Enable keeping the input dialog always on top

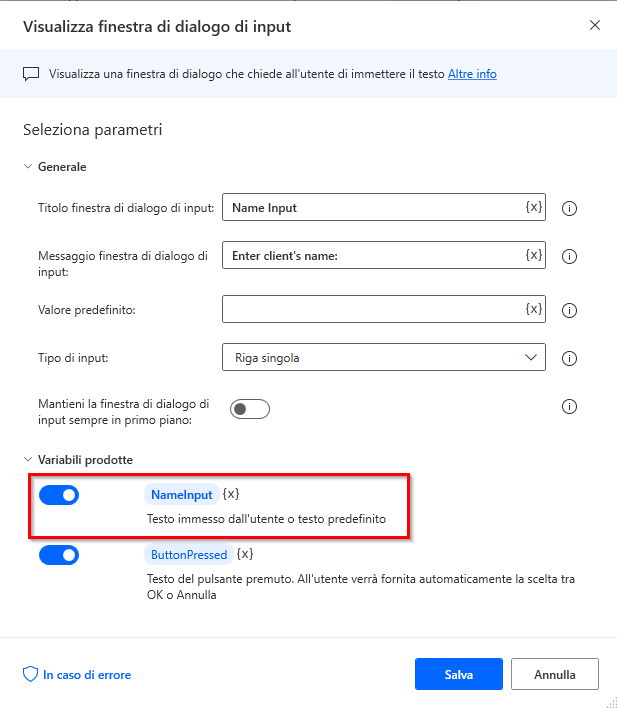pos(250,409)
